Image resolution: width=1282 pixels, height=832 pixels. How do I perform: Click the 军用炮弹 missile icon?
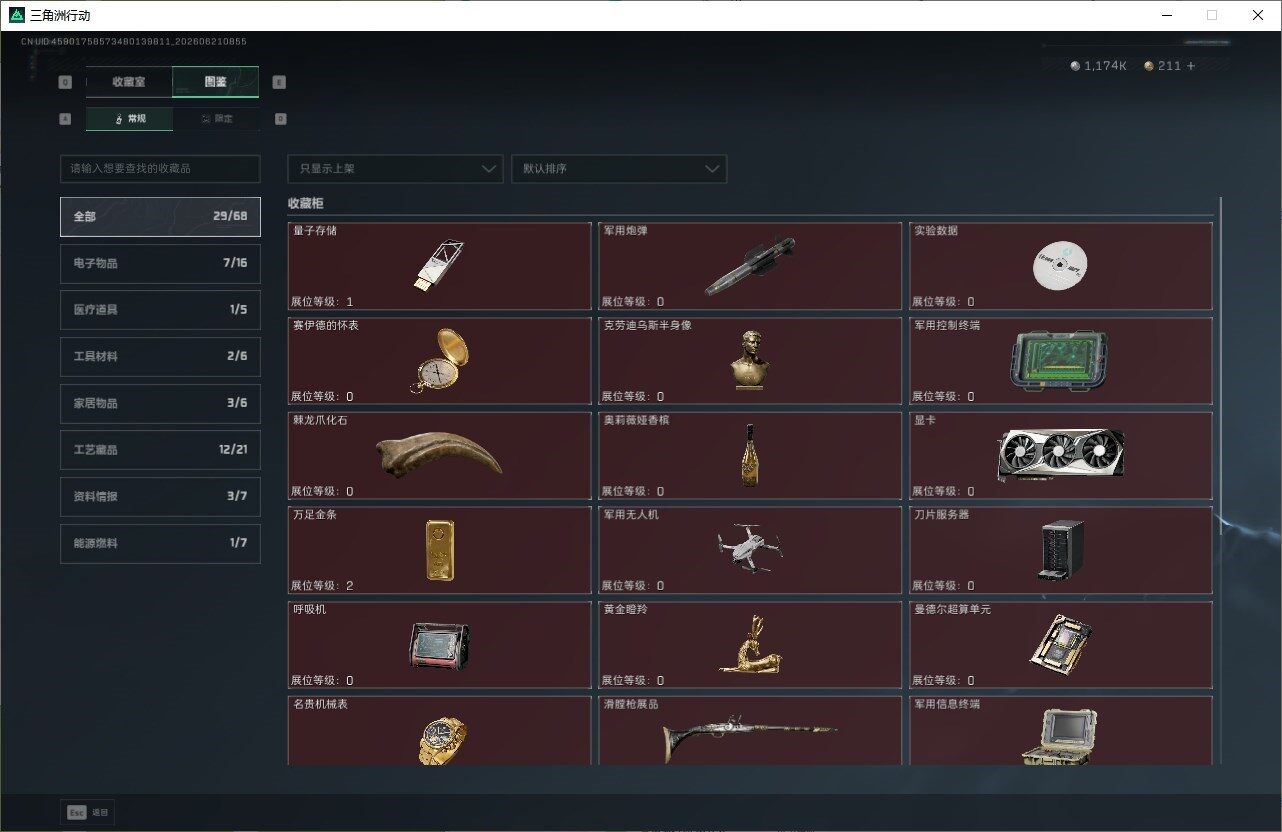750,266
